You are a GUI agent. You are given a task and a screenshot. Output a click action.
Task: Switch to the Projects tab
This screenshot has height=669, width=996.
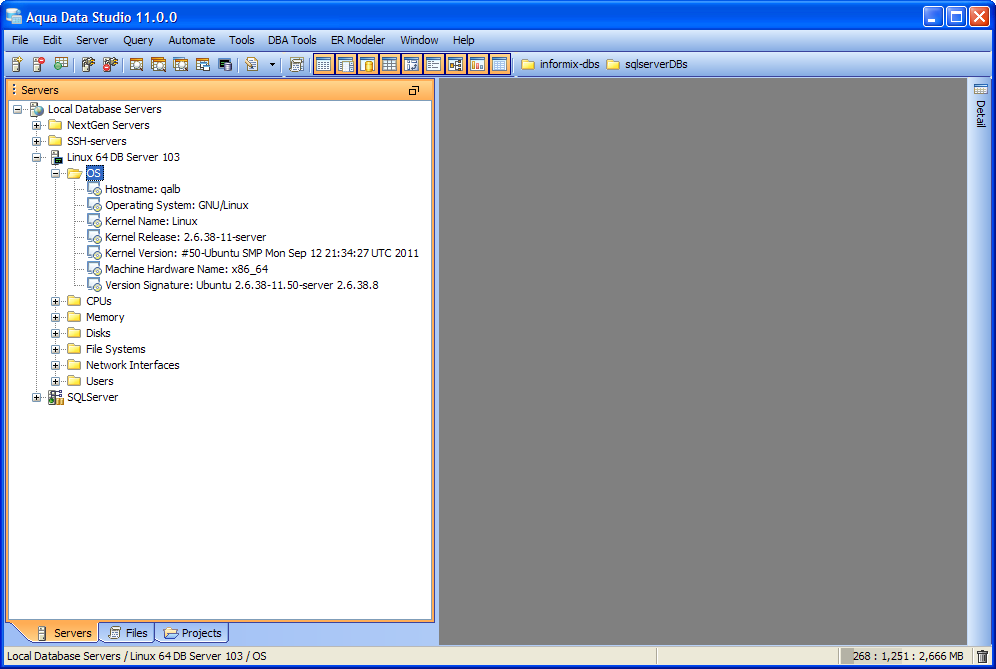point(192,633)
